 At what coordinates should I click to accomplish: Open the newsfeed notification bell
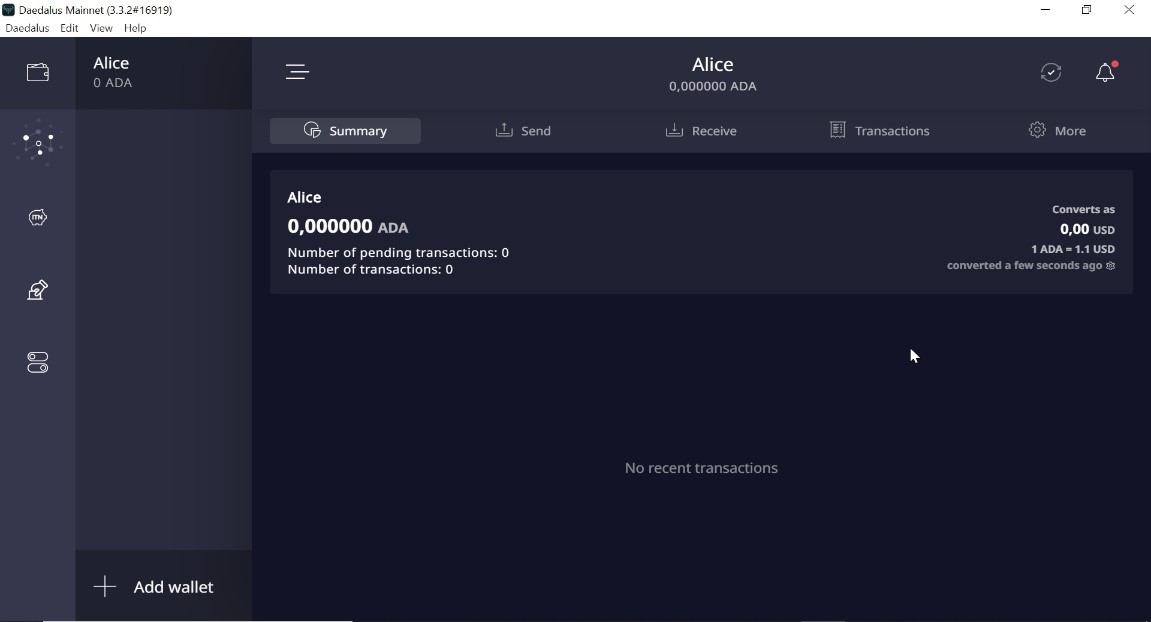pos(1105,72)
